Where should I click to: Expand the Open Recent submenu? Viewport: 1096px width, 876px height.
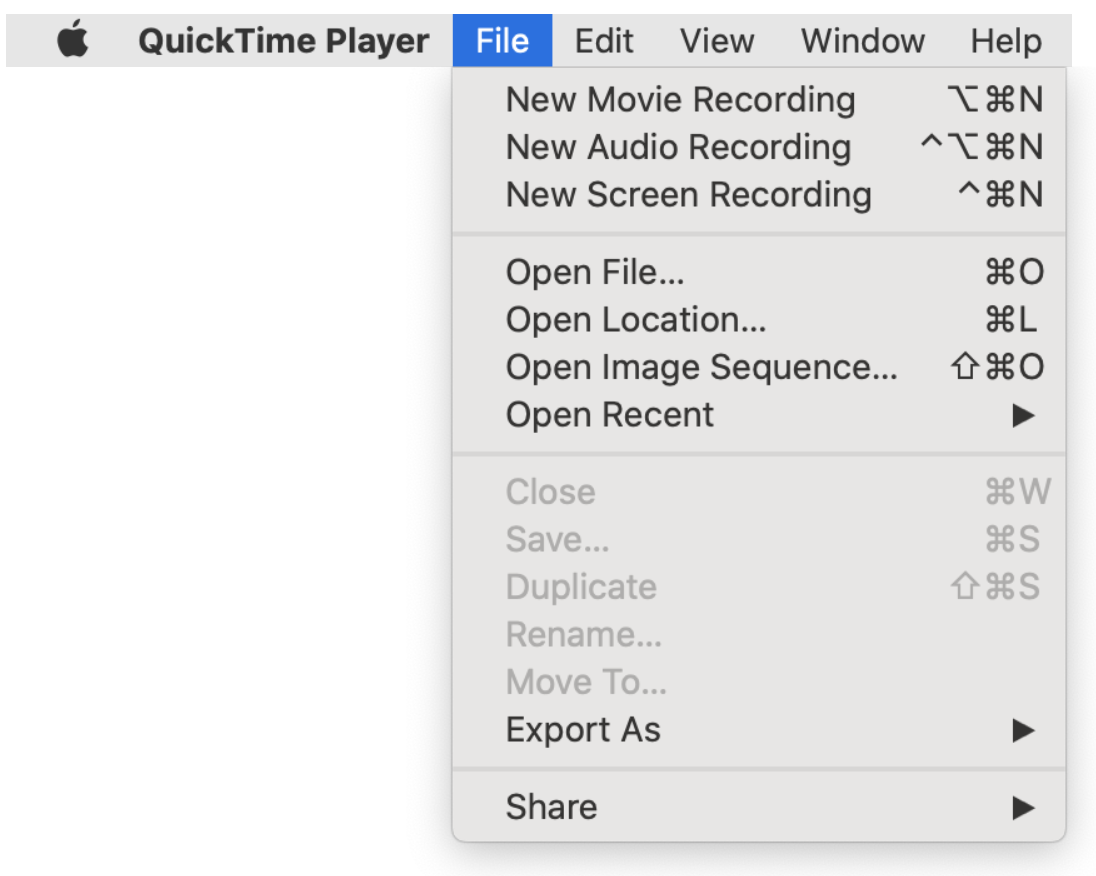(610, 415)
